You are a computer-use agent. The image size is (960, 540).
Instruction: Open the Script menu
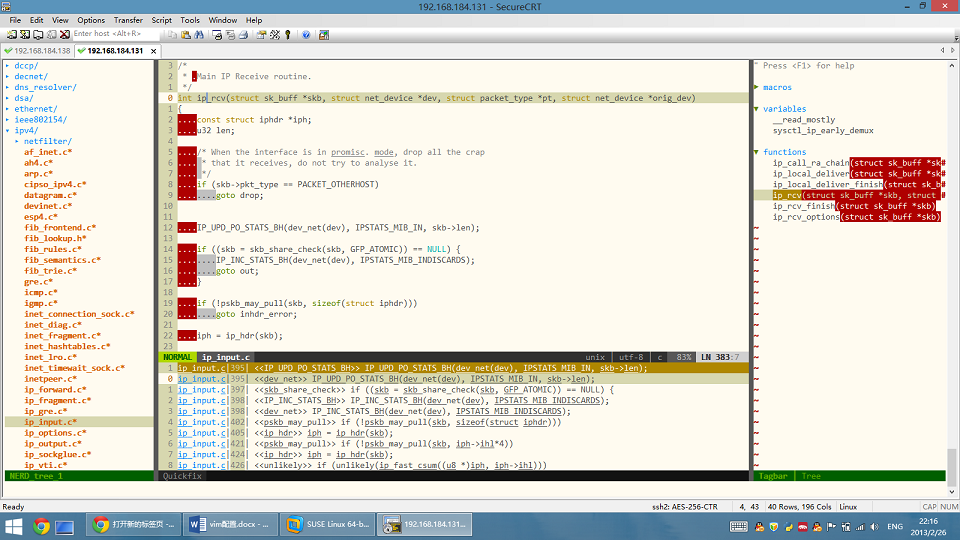tap(162, 20)
